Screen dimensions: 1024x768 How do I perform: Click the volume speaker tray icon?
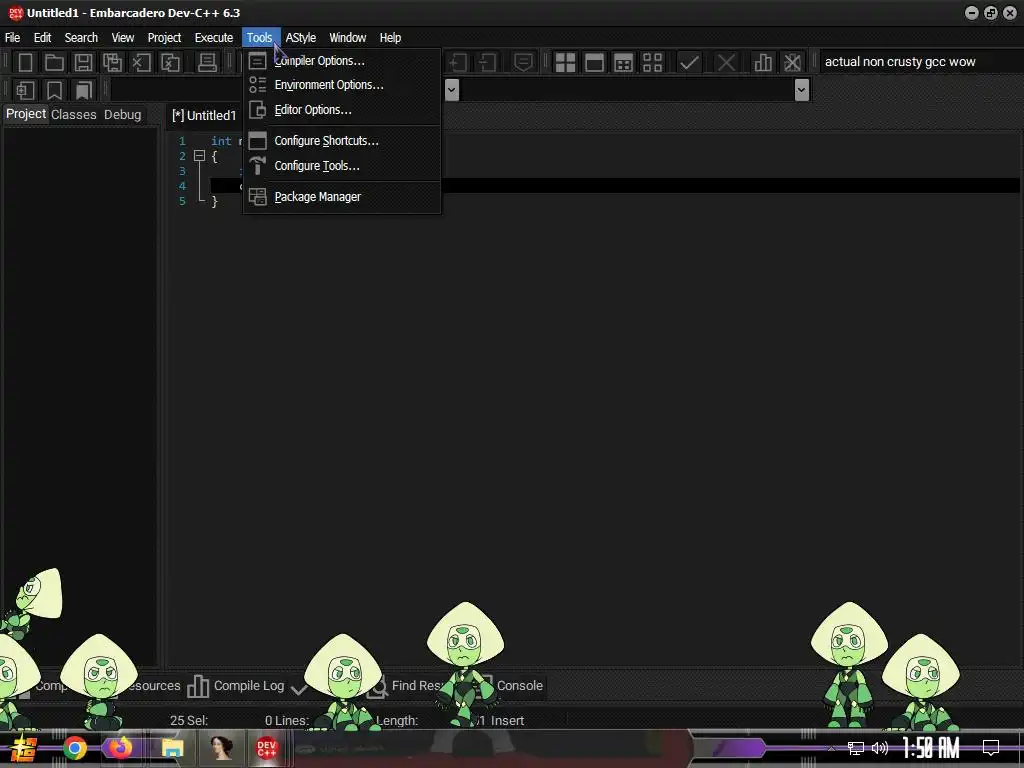pos(880,748)
